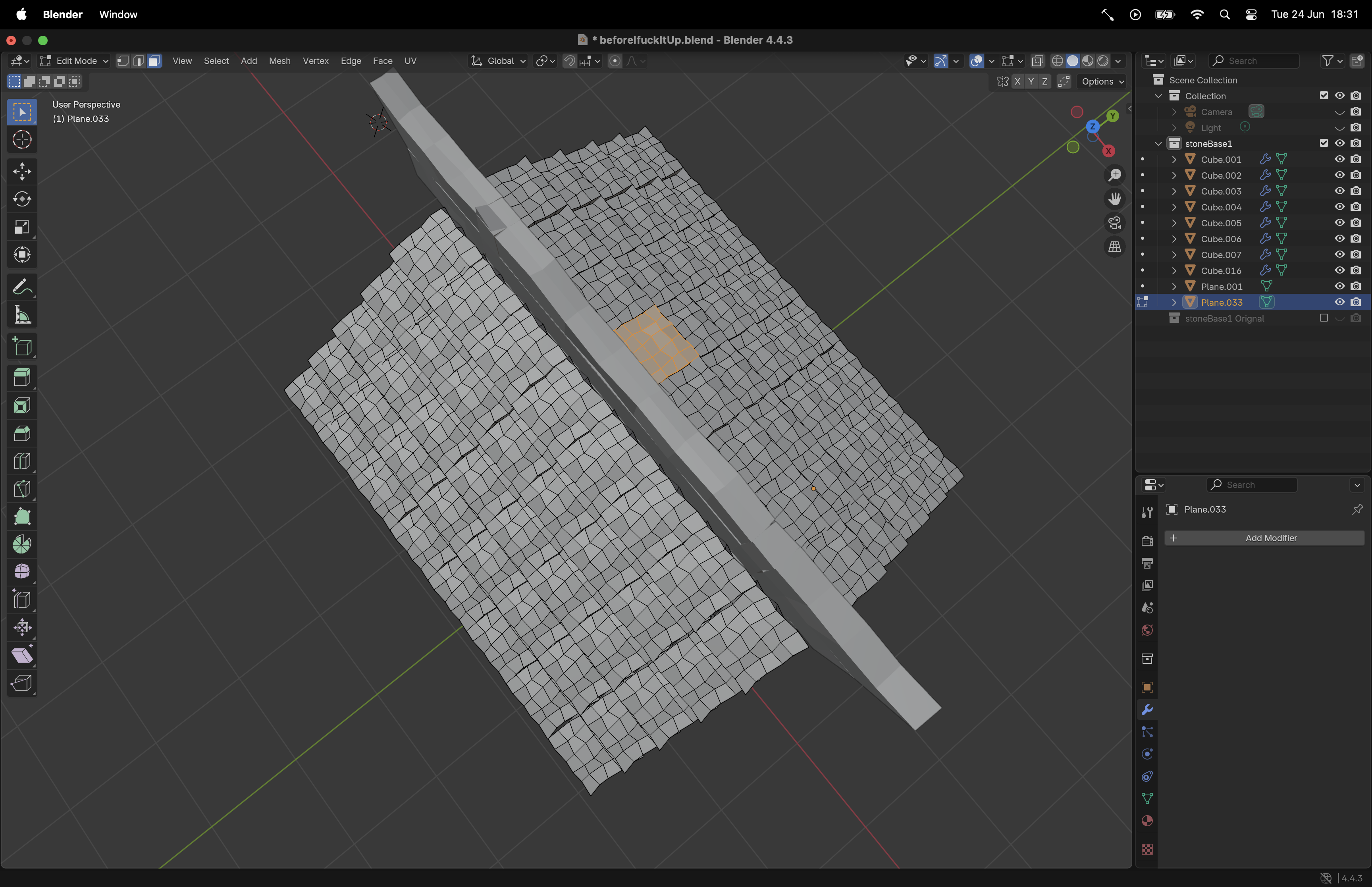Open the outliner filter dropdown
The height and width of the screenshot is (887, 1372).
coord(1332,61)
